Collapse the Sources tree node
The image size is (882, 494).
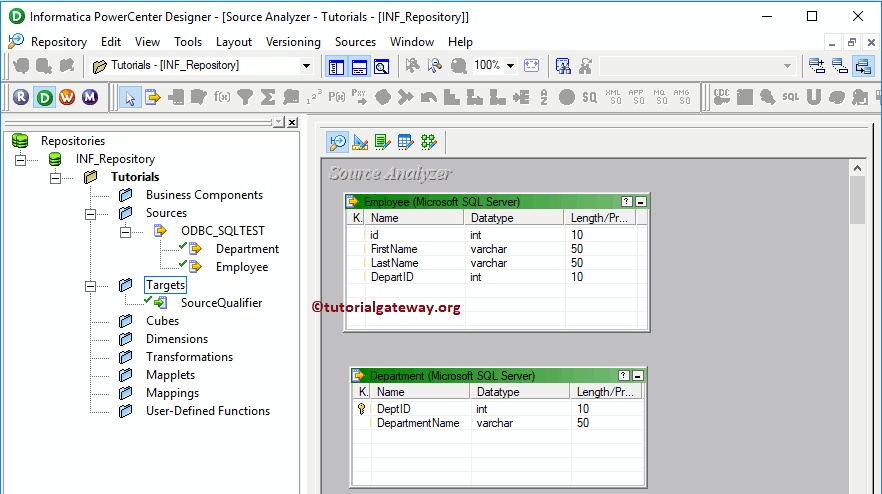[x=90, y=214]
